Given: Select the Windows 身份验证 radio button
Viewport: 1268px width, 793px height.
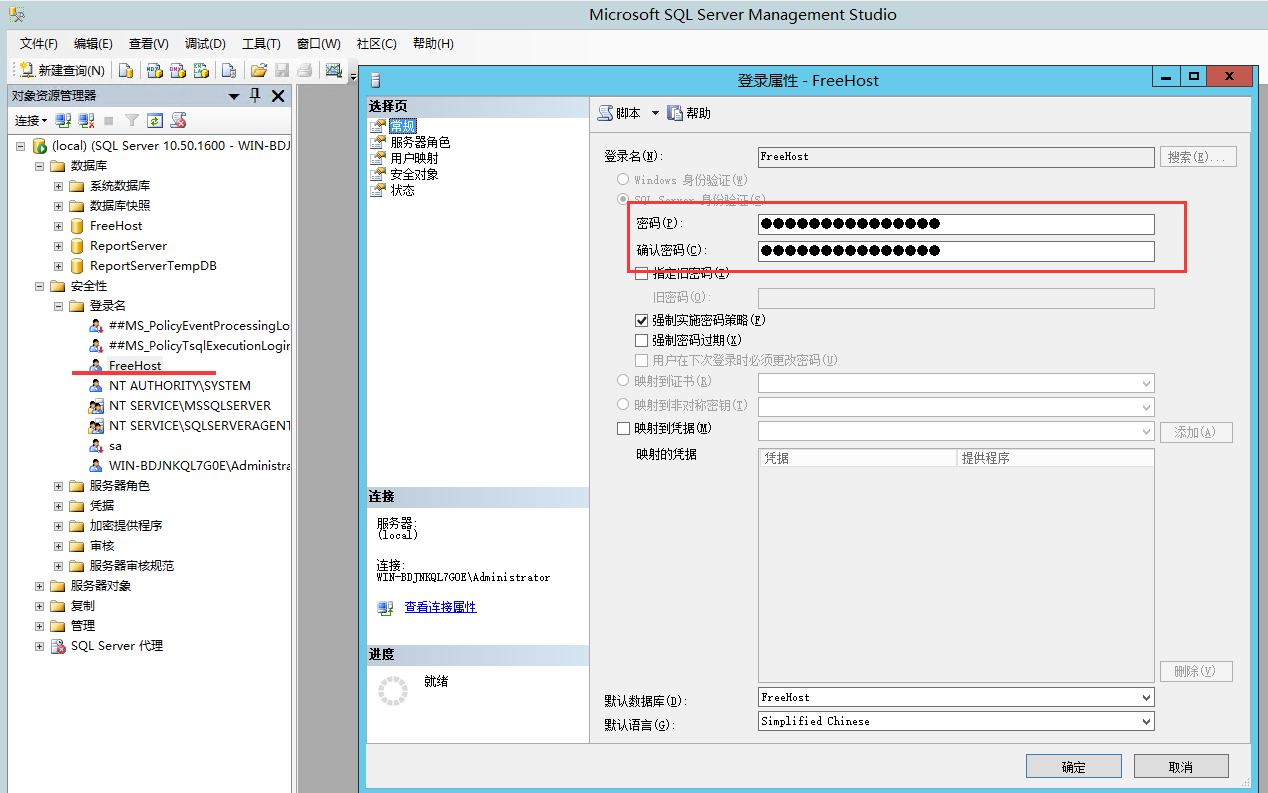Looking at the screenshot, I should pos(624,180).
